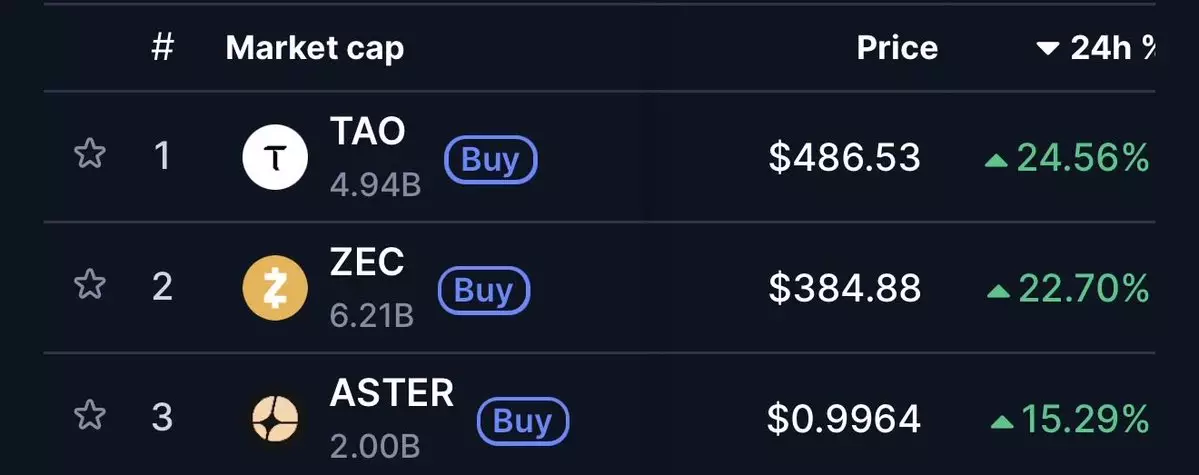
Task: Favorite TAO with the star toggle
Action: pyautogui.click(x=90, y=155)
